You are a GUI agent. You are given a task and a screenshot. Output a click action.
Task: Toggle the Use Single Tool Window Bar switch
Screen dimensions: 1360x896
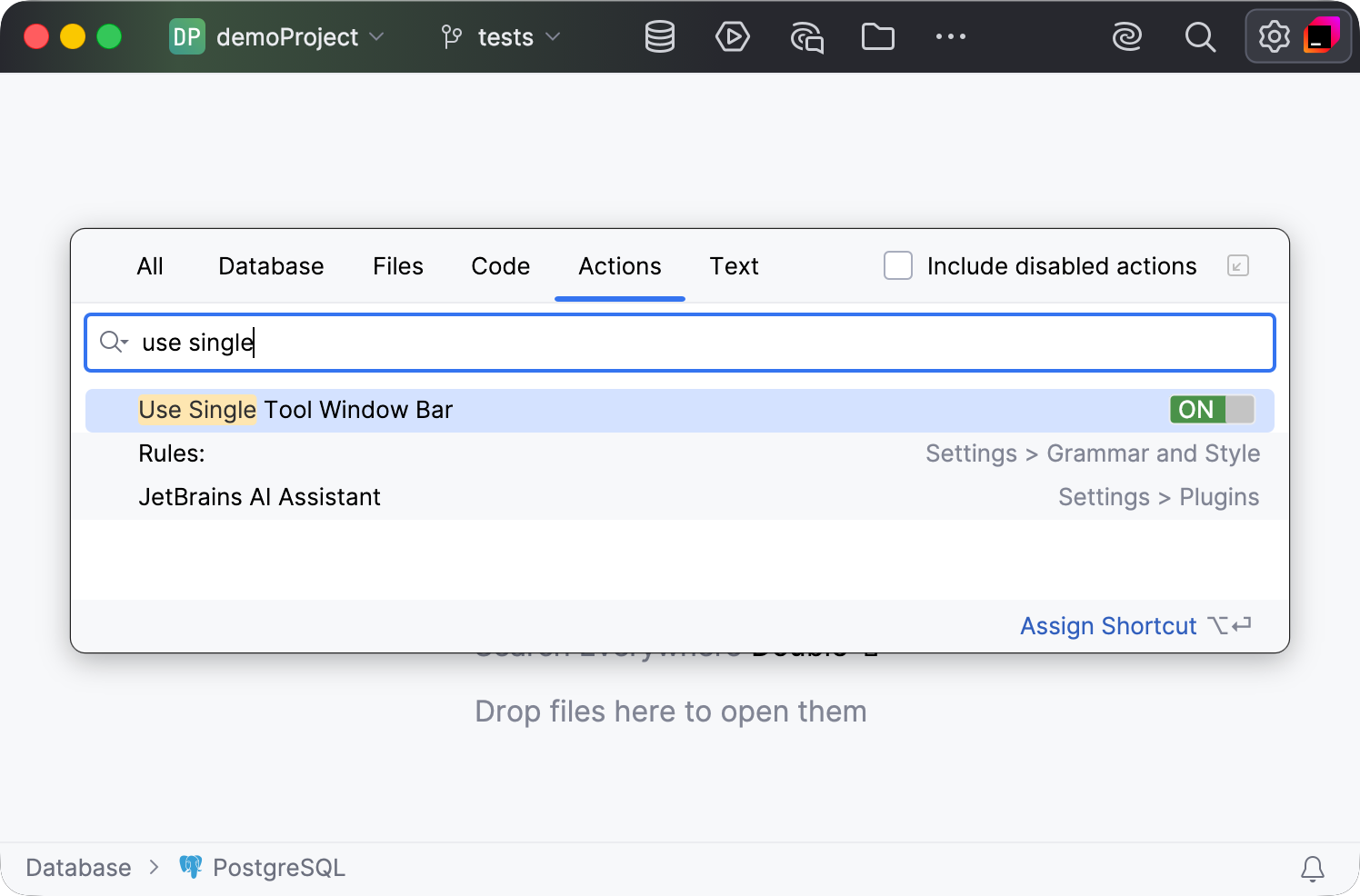(1211, 410)
